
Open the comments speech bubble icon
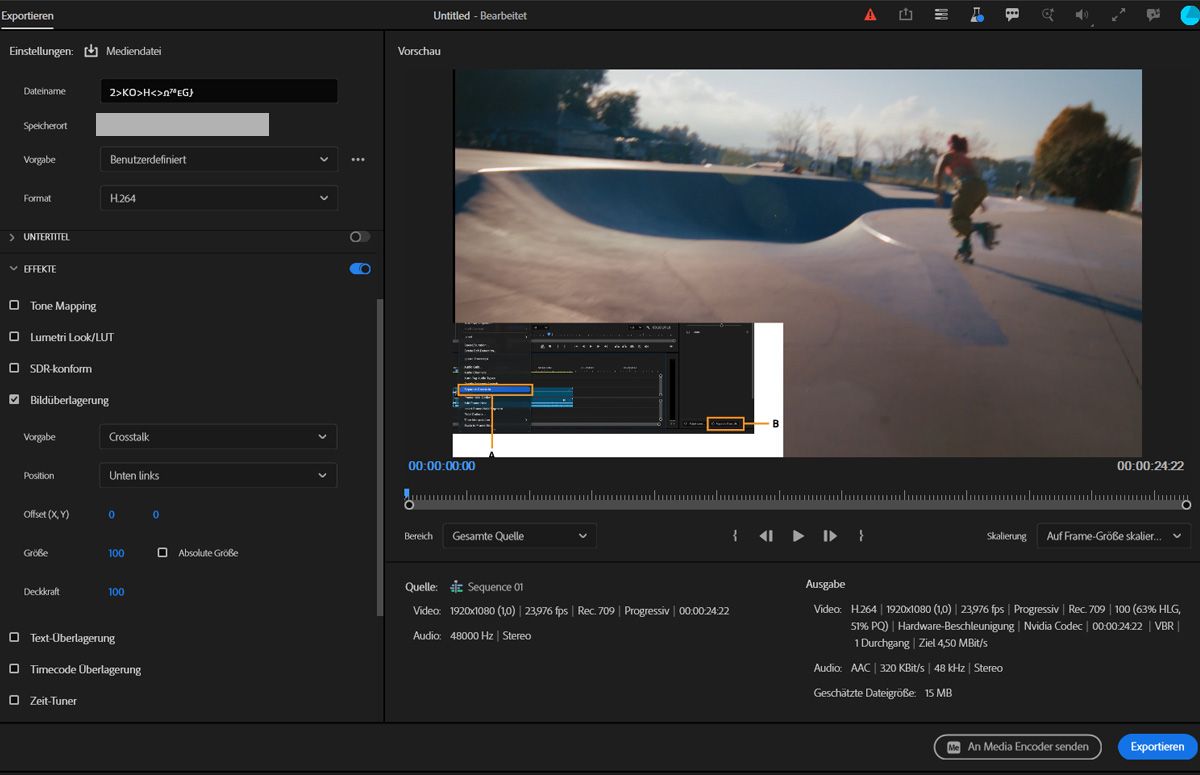click(x=1012, y=15)
